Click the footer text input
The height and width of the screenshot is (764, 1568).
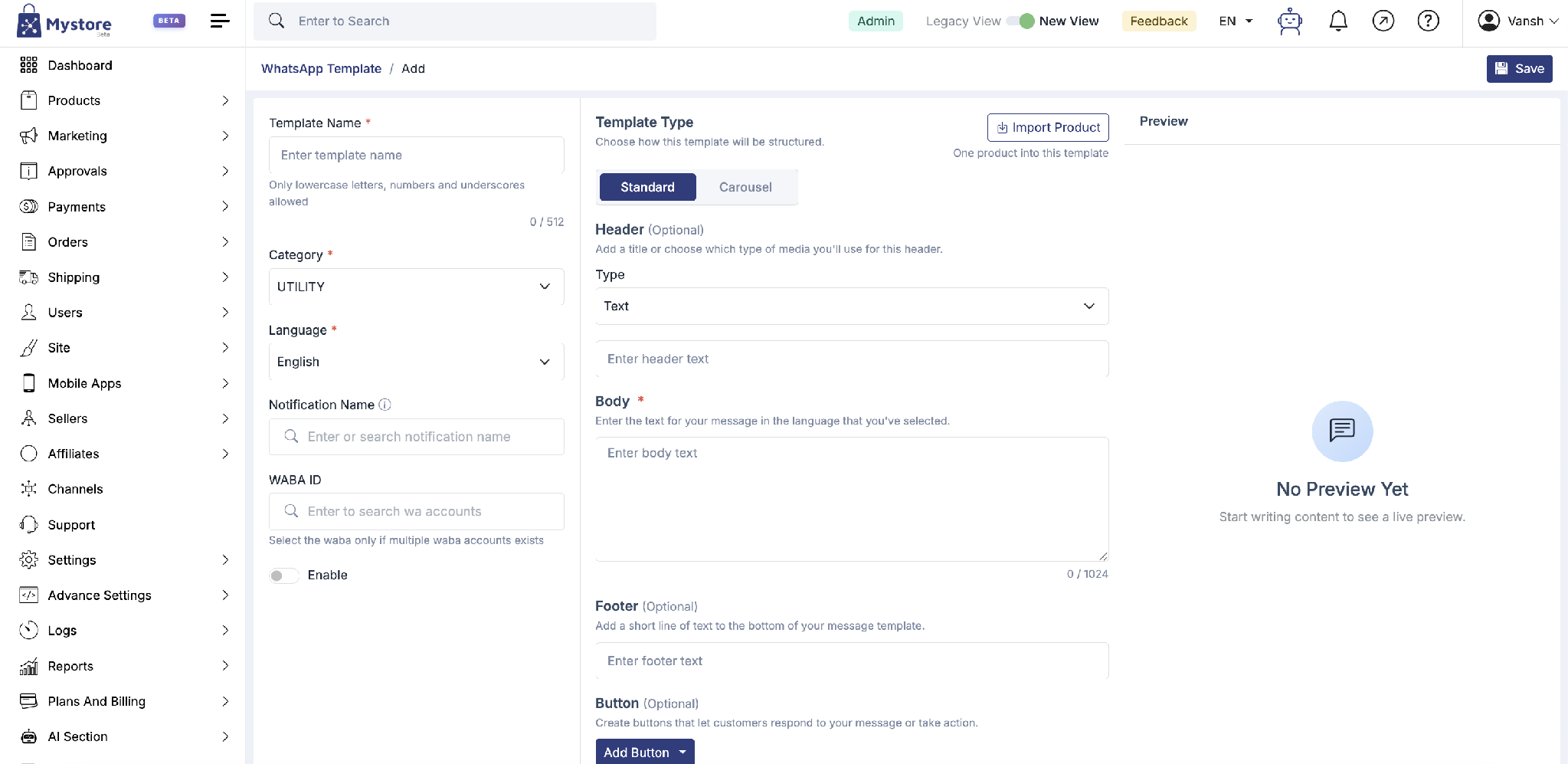pyautogui.click(x=852, y=661)
